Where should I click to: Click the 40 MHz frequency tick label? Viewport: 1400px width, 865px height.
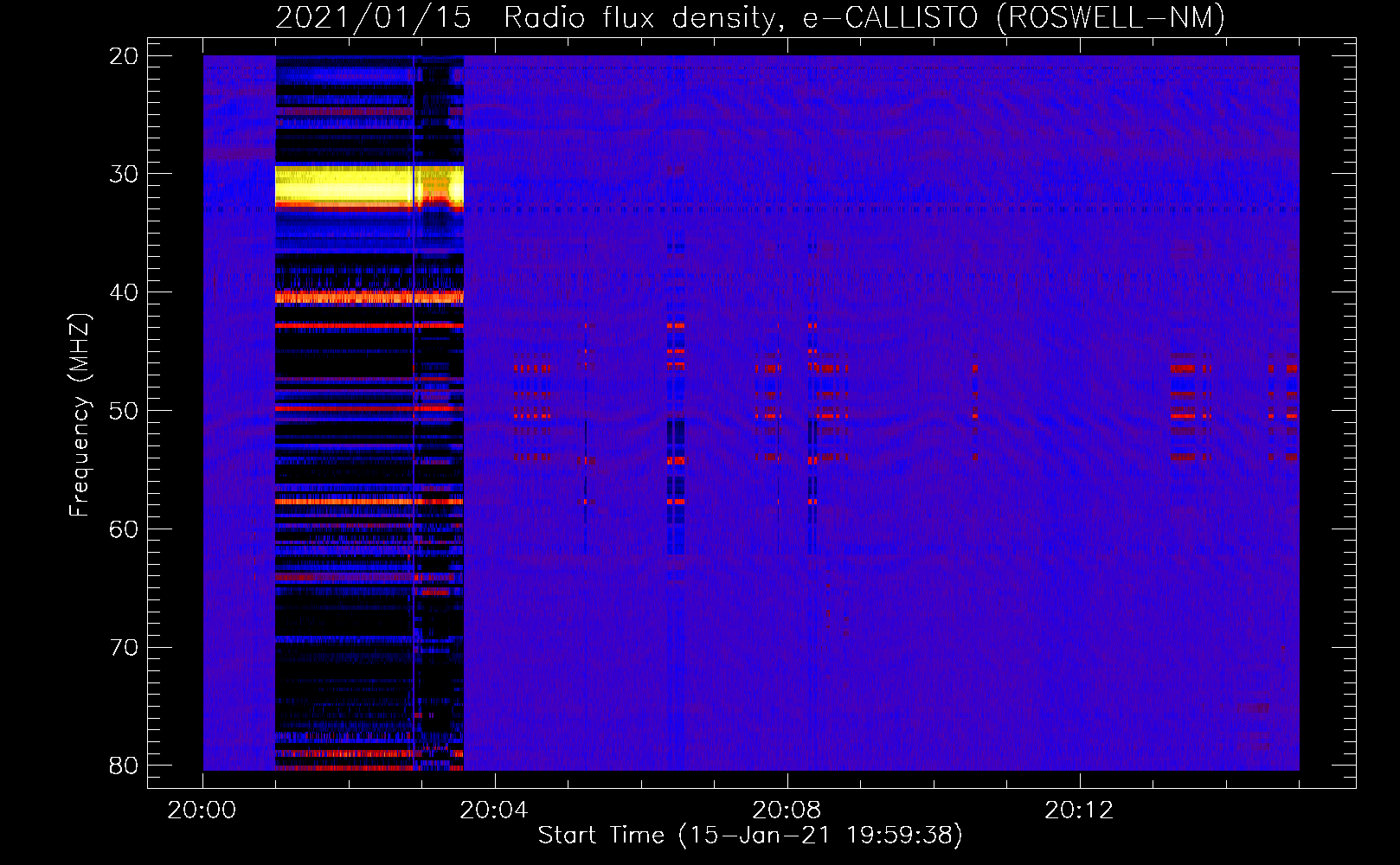point(124,292)
